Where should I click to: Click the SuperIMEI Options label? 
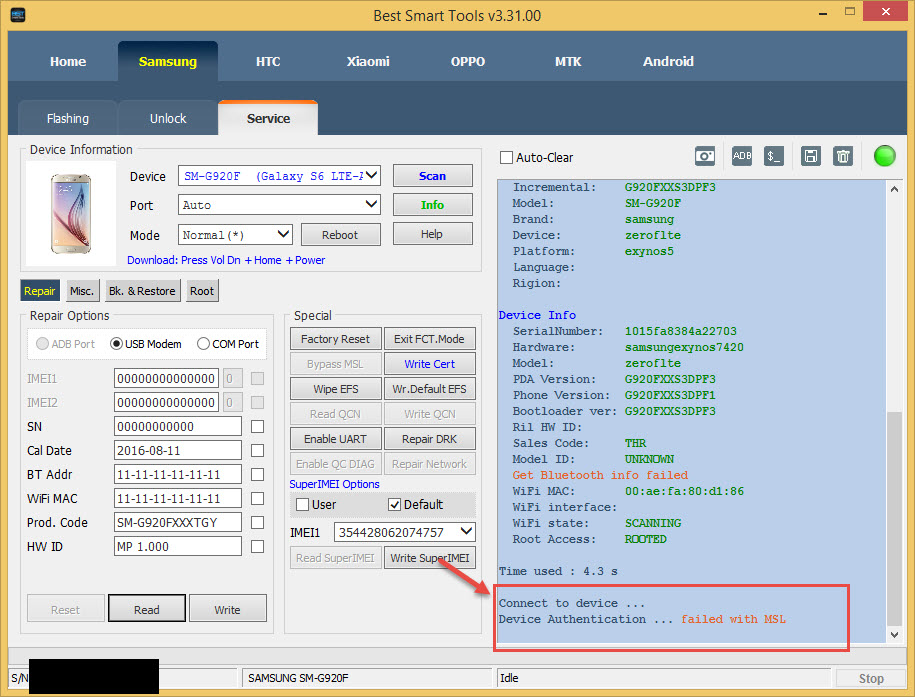pyautogui.click(x=334, y=484)
